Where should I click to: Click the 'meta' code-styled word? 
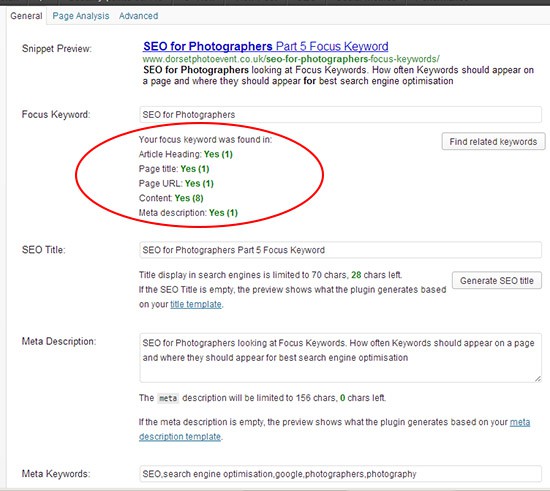tap(168, 398)
